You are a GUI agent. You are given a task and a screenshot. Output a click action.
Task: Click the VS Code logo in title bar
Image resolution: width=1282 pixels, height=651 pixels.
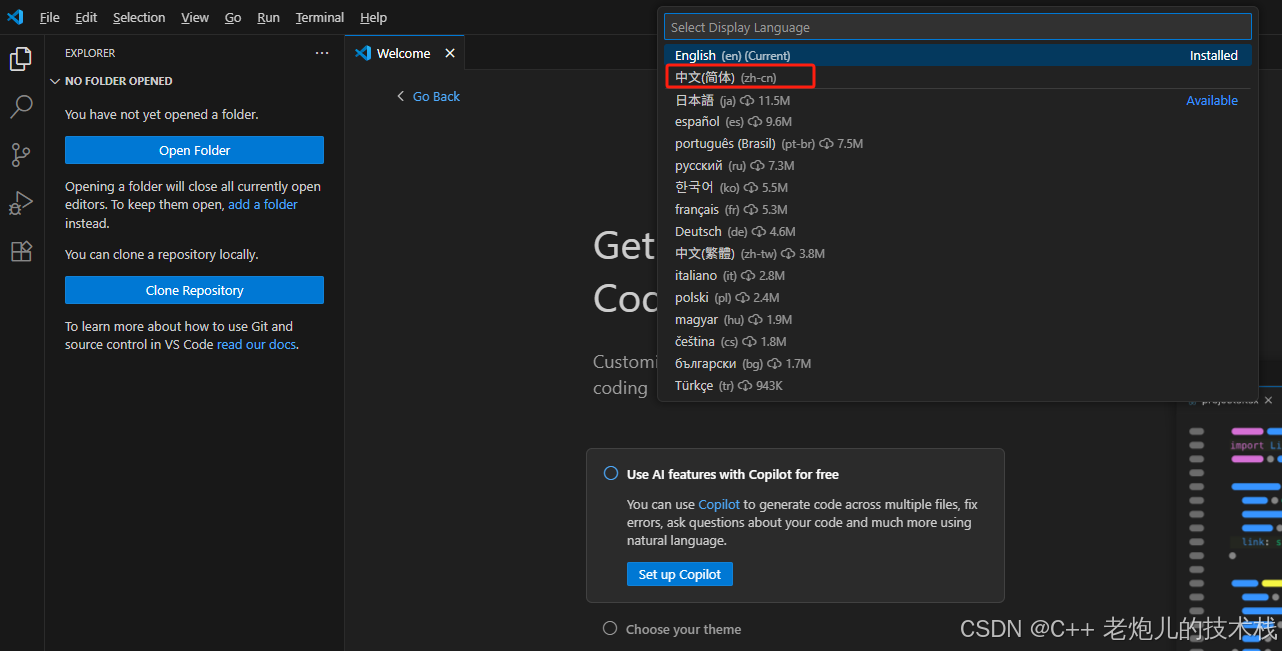15,17
